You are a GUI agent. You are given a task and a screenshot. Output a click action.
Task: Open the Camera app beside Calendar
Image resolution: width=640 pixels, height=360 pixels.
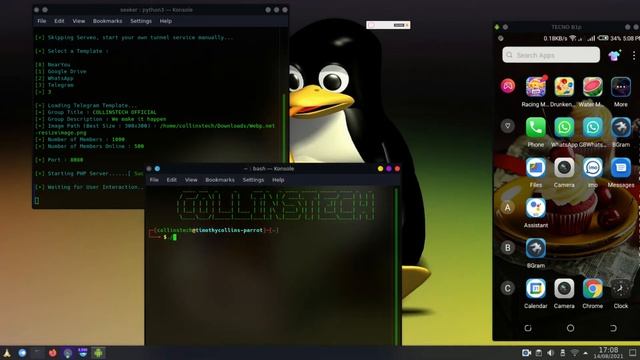click(x=564, y=289)
